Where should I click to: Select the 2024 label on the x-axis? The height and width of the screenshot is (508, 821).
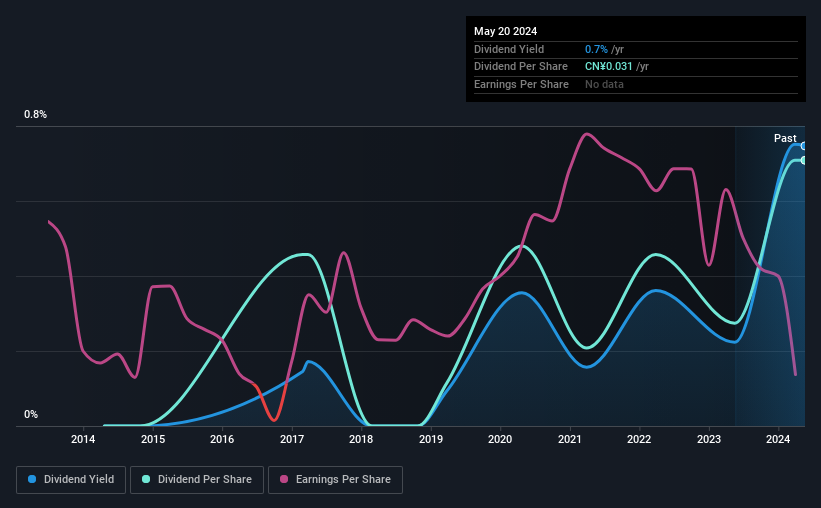[x=778, y=439]
